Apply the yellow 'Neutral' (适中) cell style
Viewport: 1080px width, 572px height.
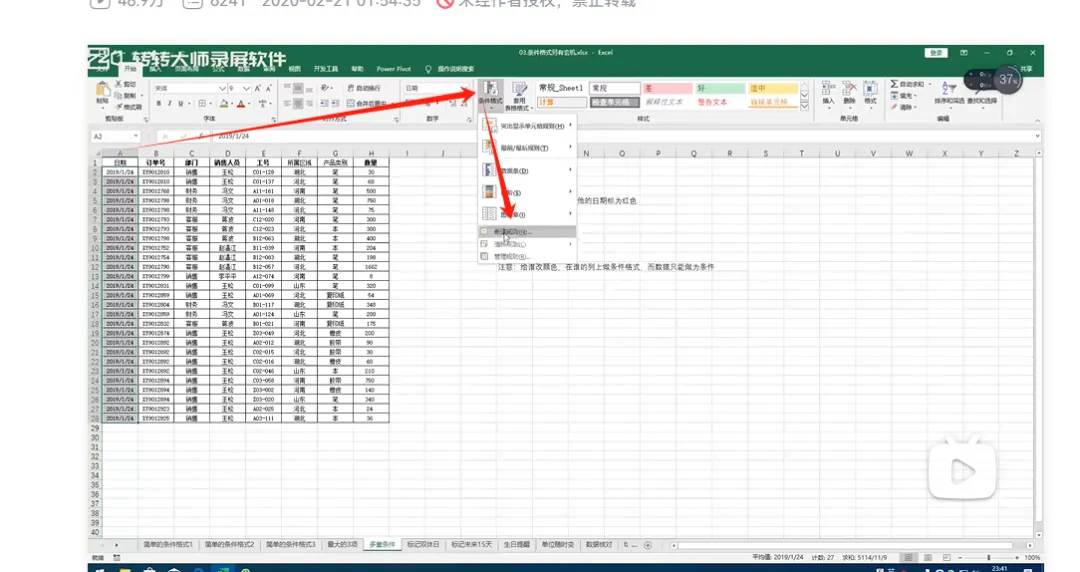pyautogui.click(x=773, y=88)
